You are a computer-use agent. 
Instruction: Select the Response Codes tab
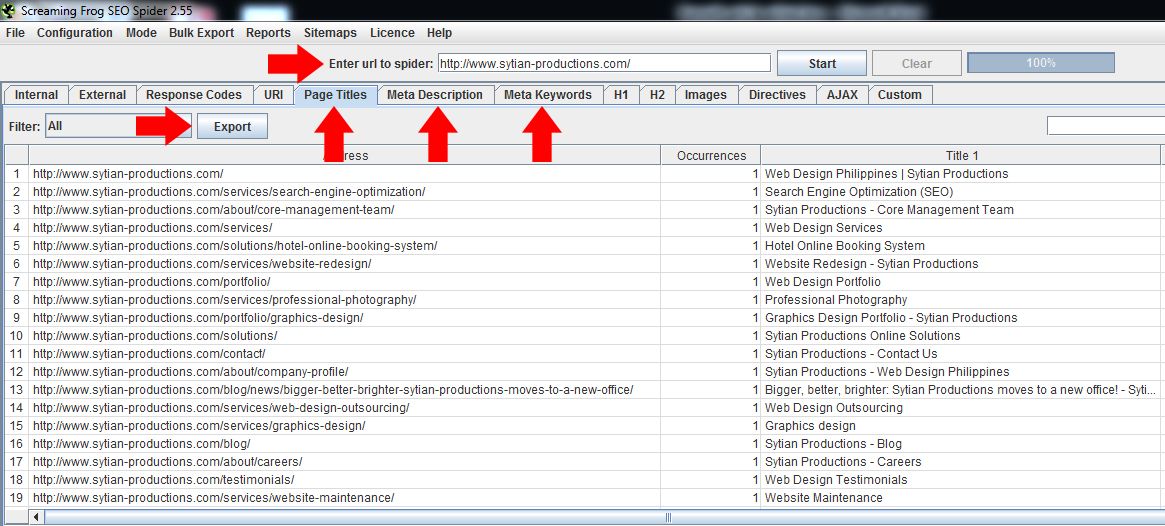[193, 95]
